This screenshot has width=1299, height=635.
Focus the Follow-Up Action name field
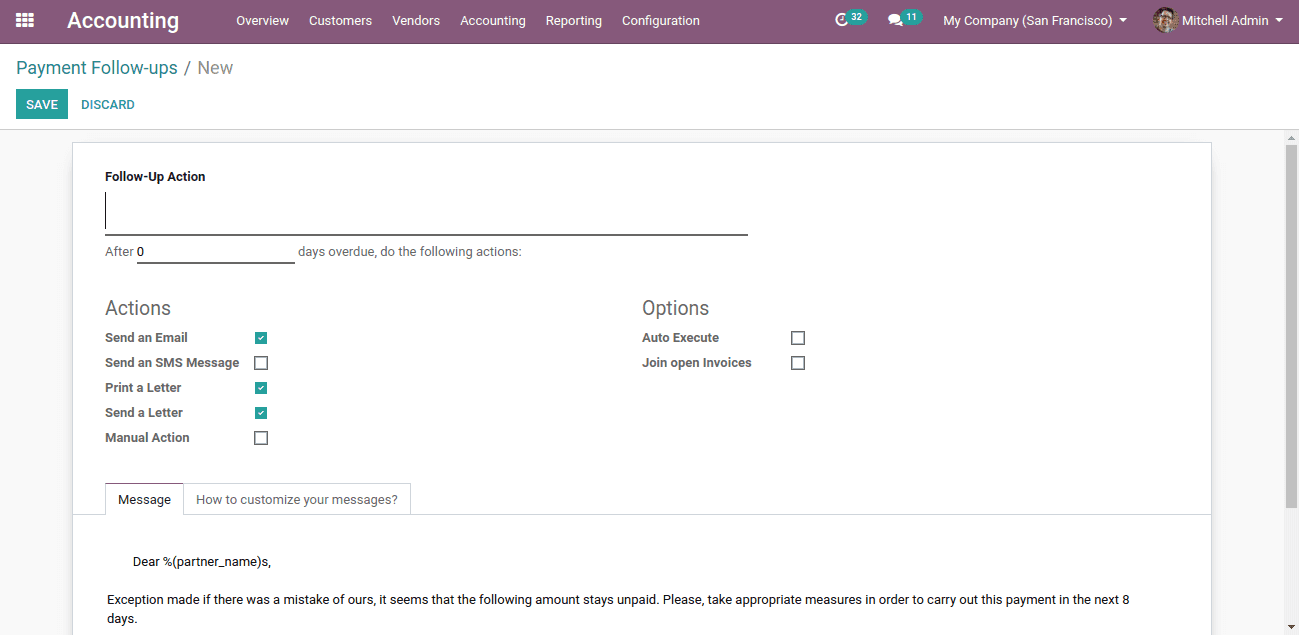(x=426, y=212)
